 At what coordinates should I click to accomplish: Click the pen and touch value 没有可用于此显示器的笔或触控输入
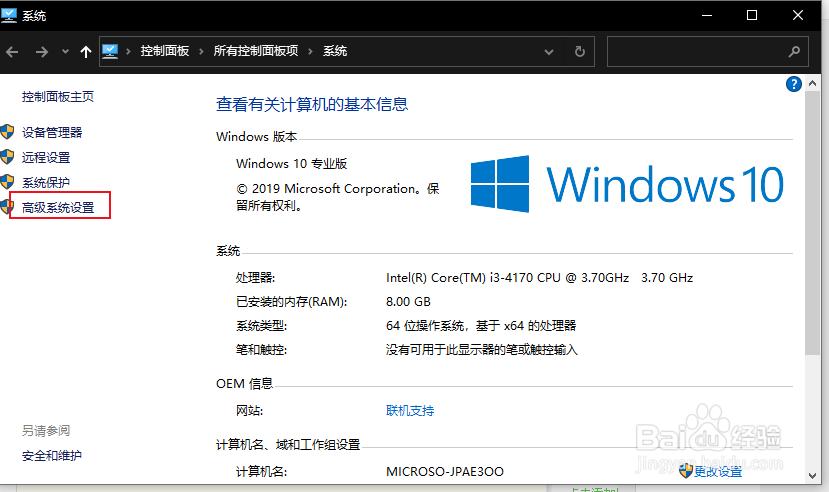482,350
